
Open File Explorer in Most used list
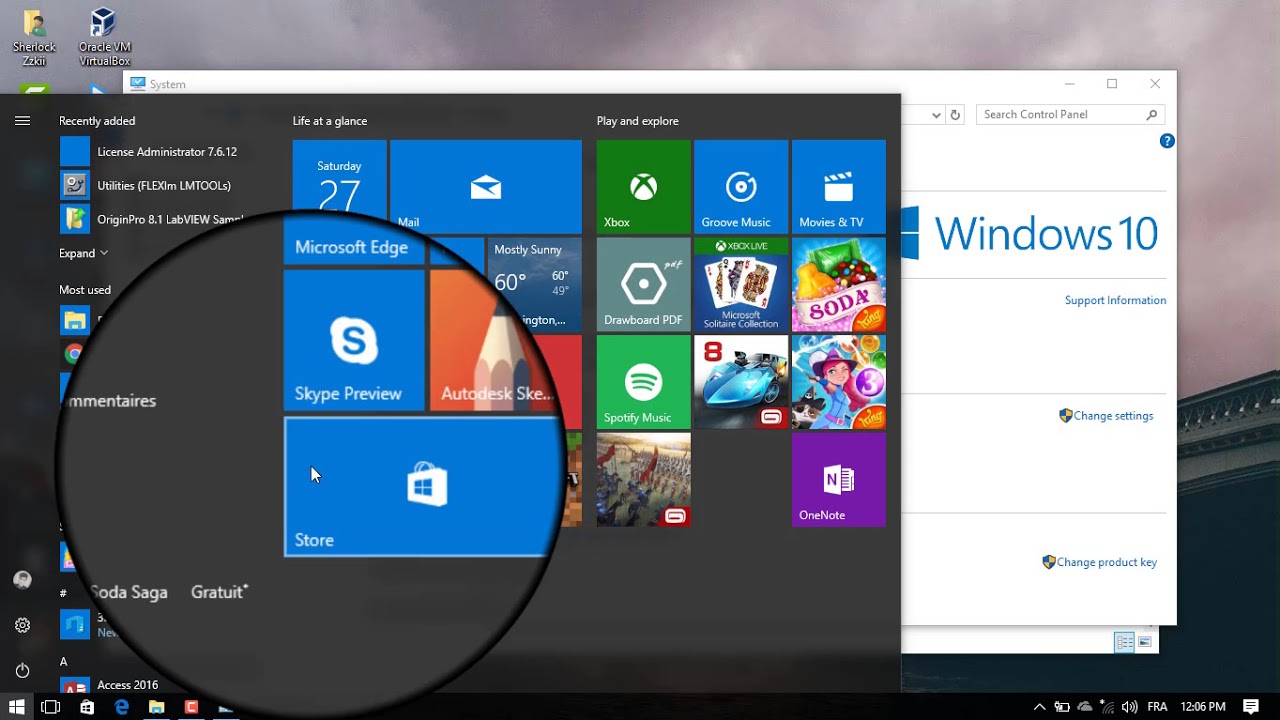75,321
